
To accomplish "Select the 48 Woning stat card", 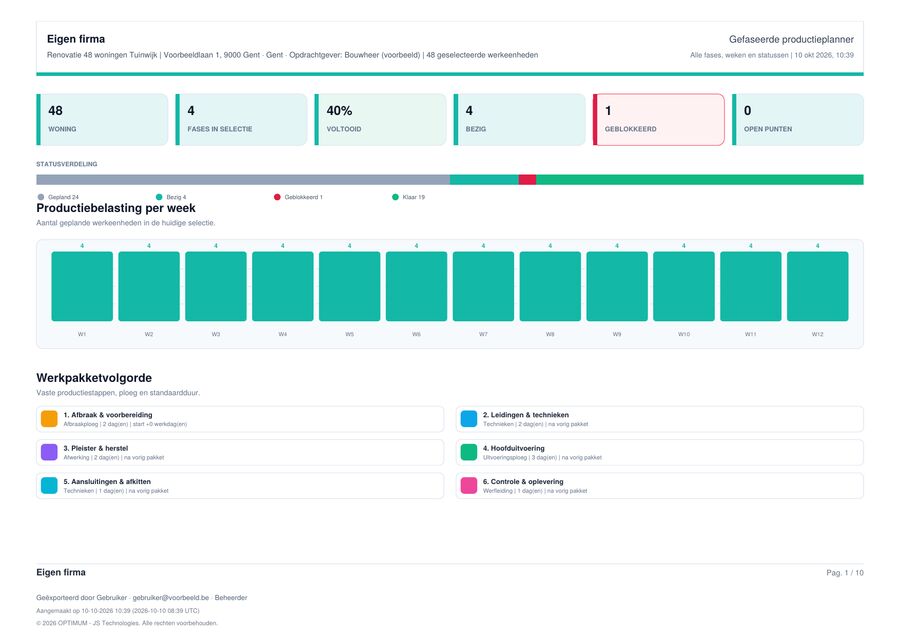I will coord(102,119).
